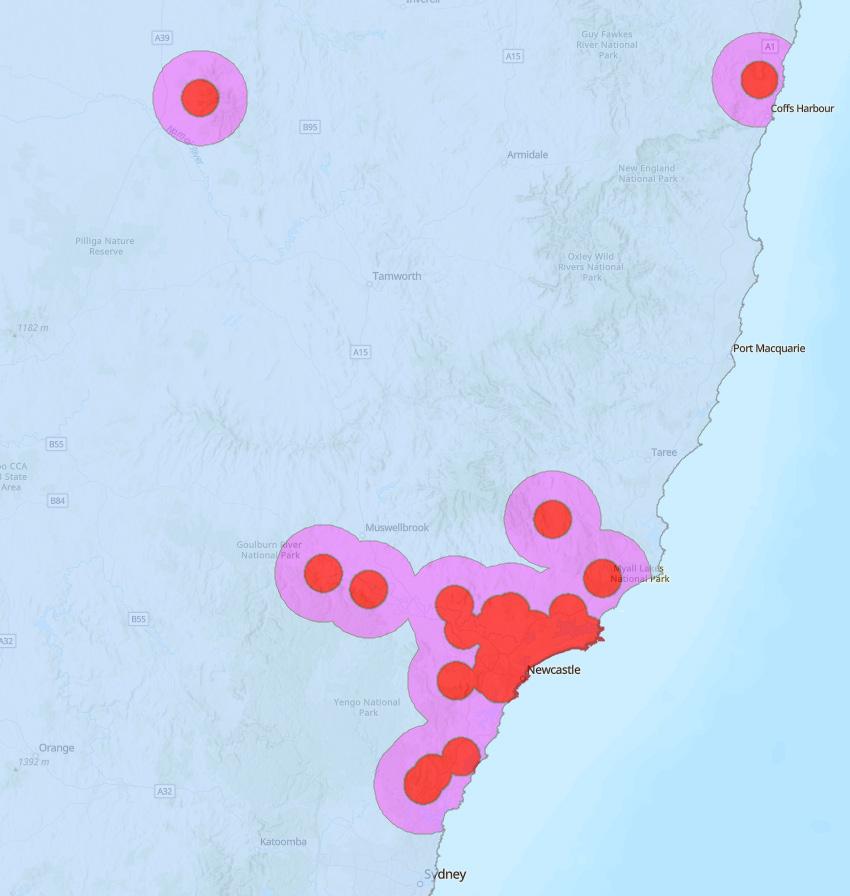Click the Tamworth town label
Screen dimensions: 850x896
(396, 276)
